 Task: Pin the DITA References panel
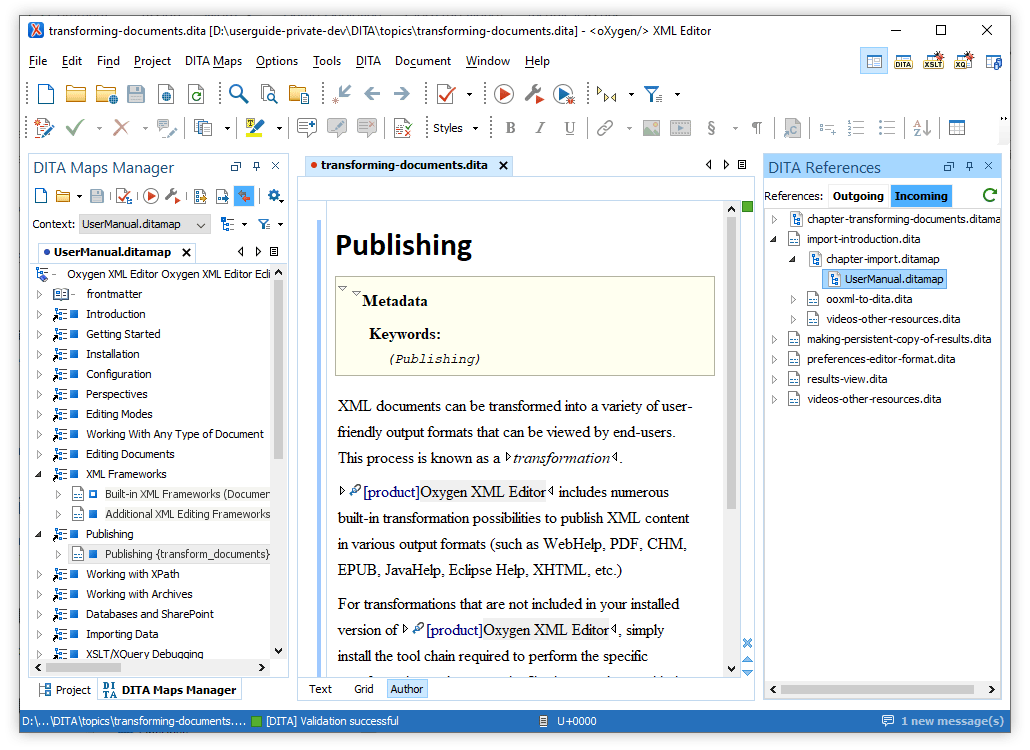coord(969,166)
